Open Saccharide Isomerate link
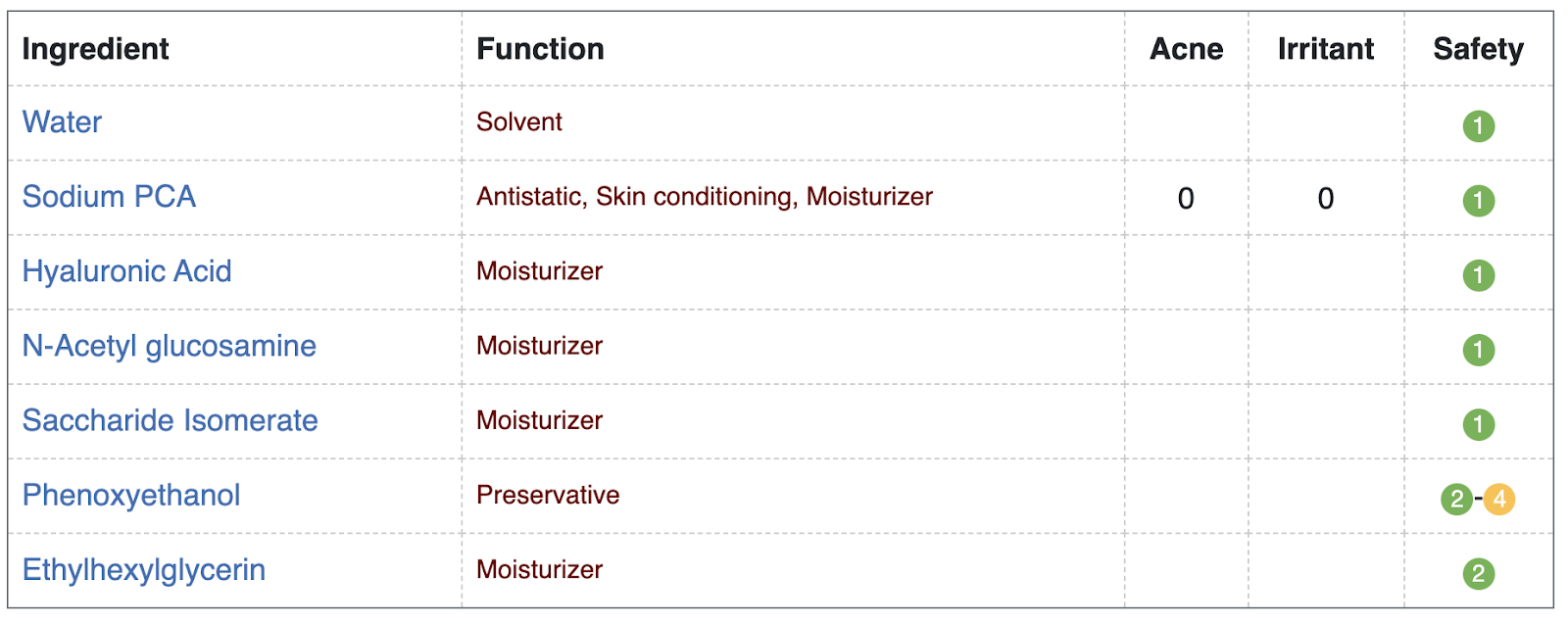 pos(170,420)
